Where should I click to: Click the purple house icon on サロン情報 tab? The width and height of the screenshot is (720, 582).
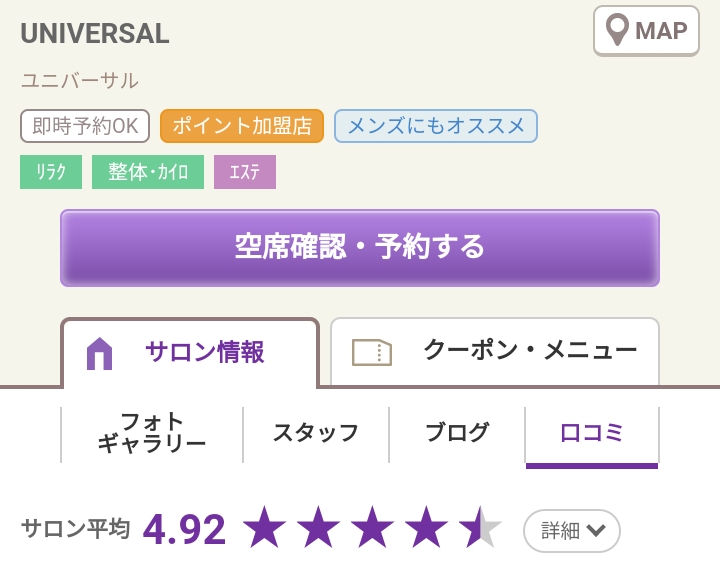click(99, 353)
